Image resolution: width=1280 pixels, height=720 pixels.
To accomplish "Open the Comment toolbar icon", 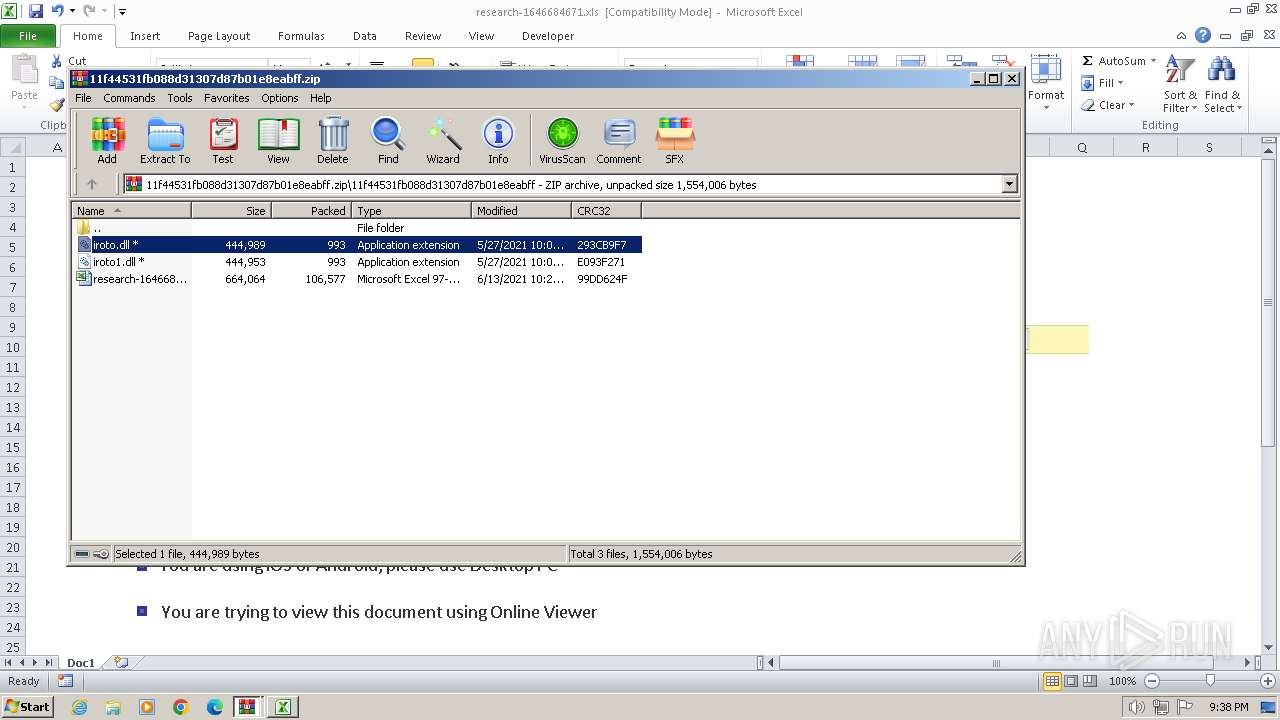I will click(x=619, y=140).
